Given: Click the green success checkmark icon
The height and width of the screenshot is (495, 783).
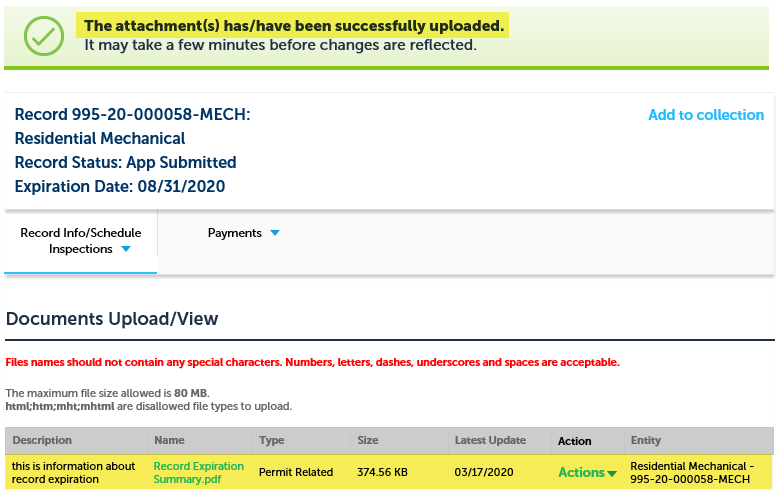Looking at the screenshot, I should [x=42, y=35].
